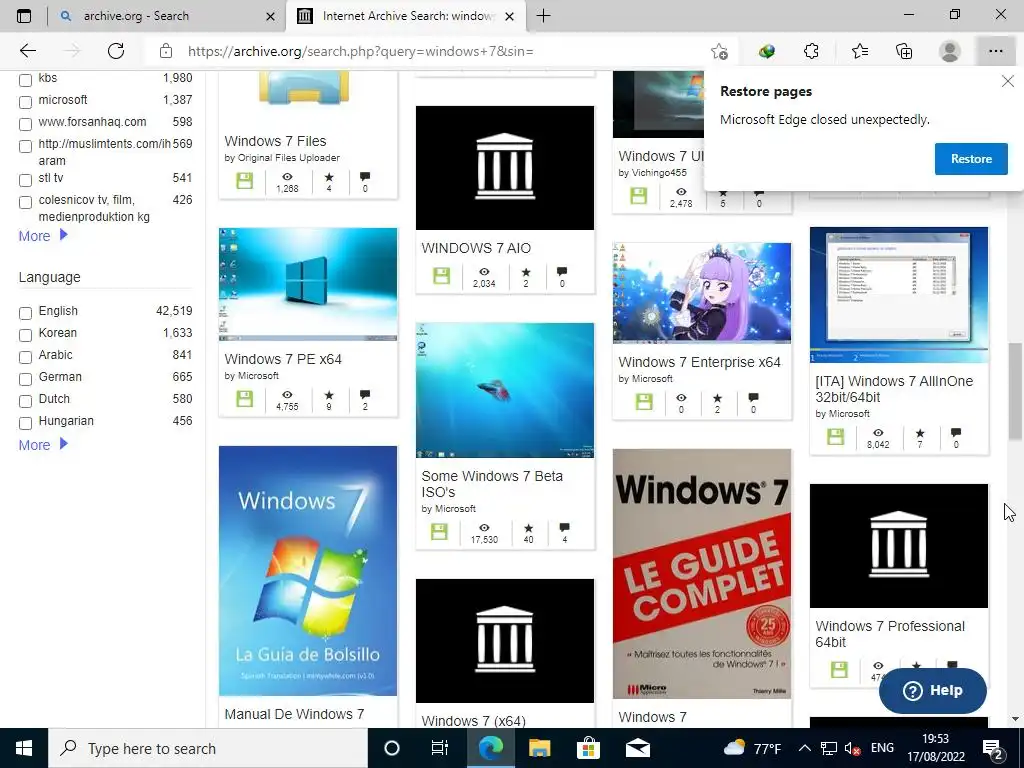Add this page to favorites star icon
The width and height of the screenshot is (1024, 768).
pyautogui.click(x=719, y=51)
